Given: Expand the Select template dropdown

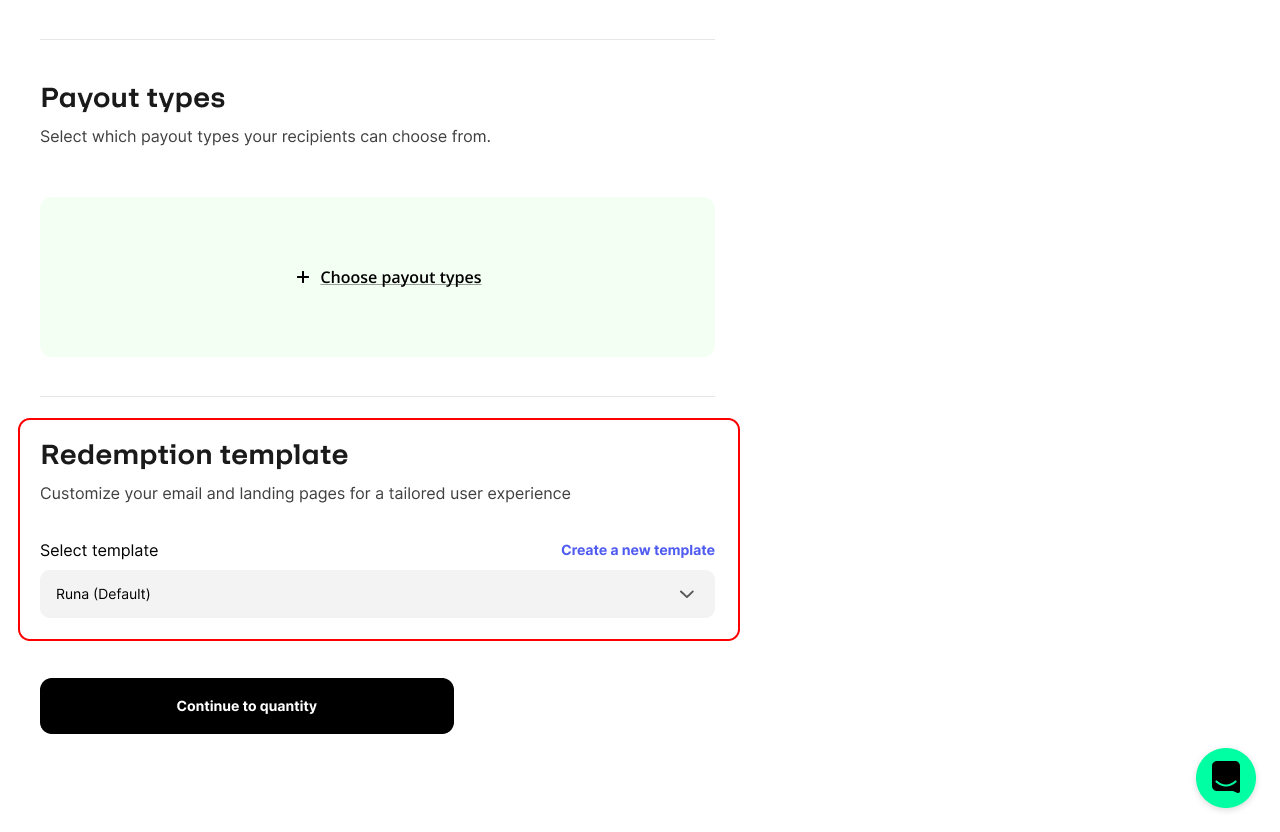Looking at the screenshot, I should (x=377, y=594).
